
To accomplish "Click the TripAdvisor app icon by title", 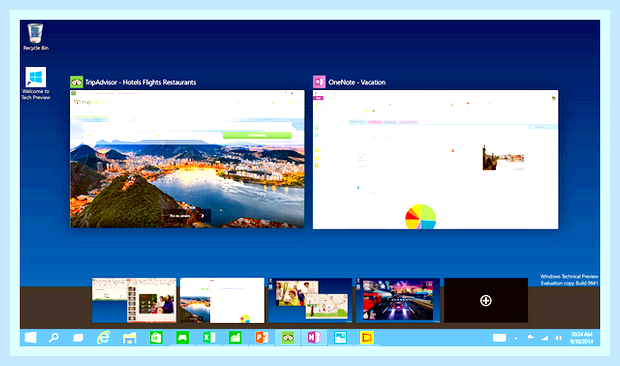I will pyautogui.click(x=76, y=82).
